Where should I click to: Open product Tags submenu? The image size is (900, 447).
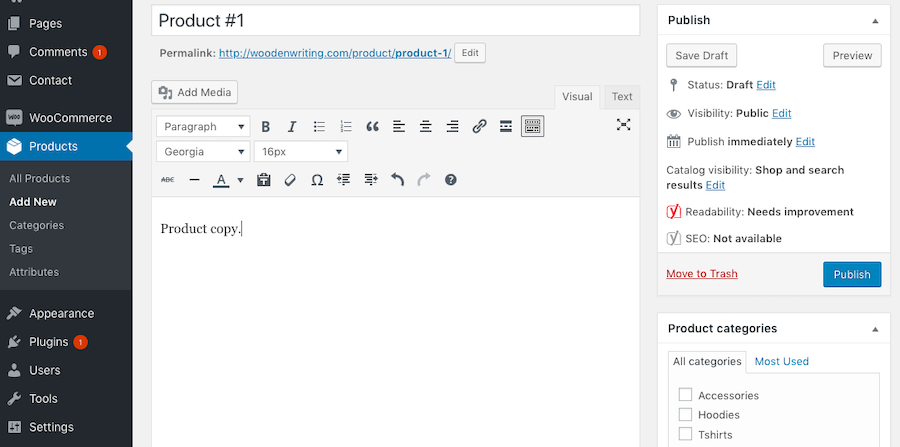[21, 249]
